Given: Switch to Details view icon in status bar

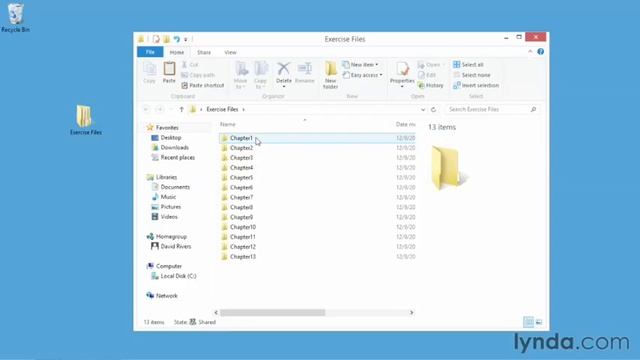Looking at the screenshot, I should (528, 322).
